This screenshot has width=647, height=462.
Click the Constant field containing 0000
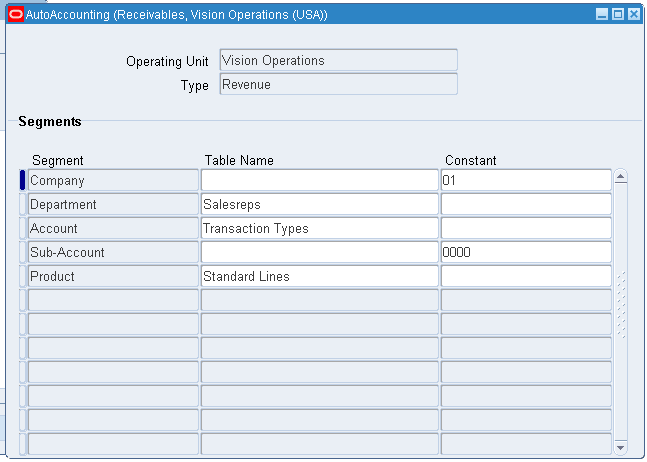point(525,252)
